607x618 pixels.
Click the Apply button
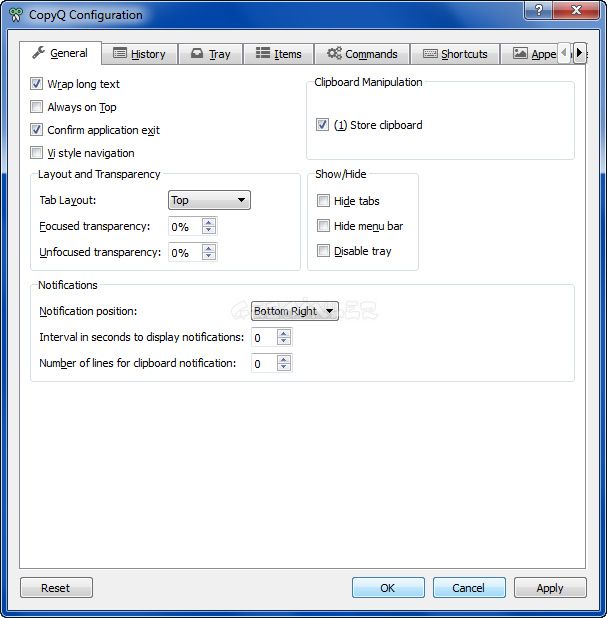click(550, 588)
